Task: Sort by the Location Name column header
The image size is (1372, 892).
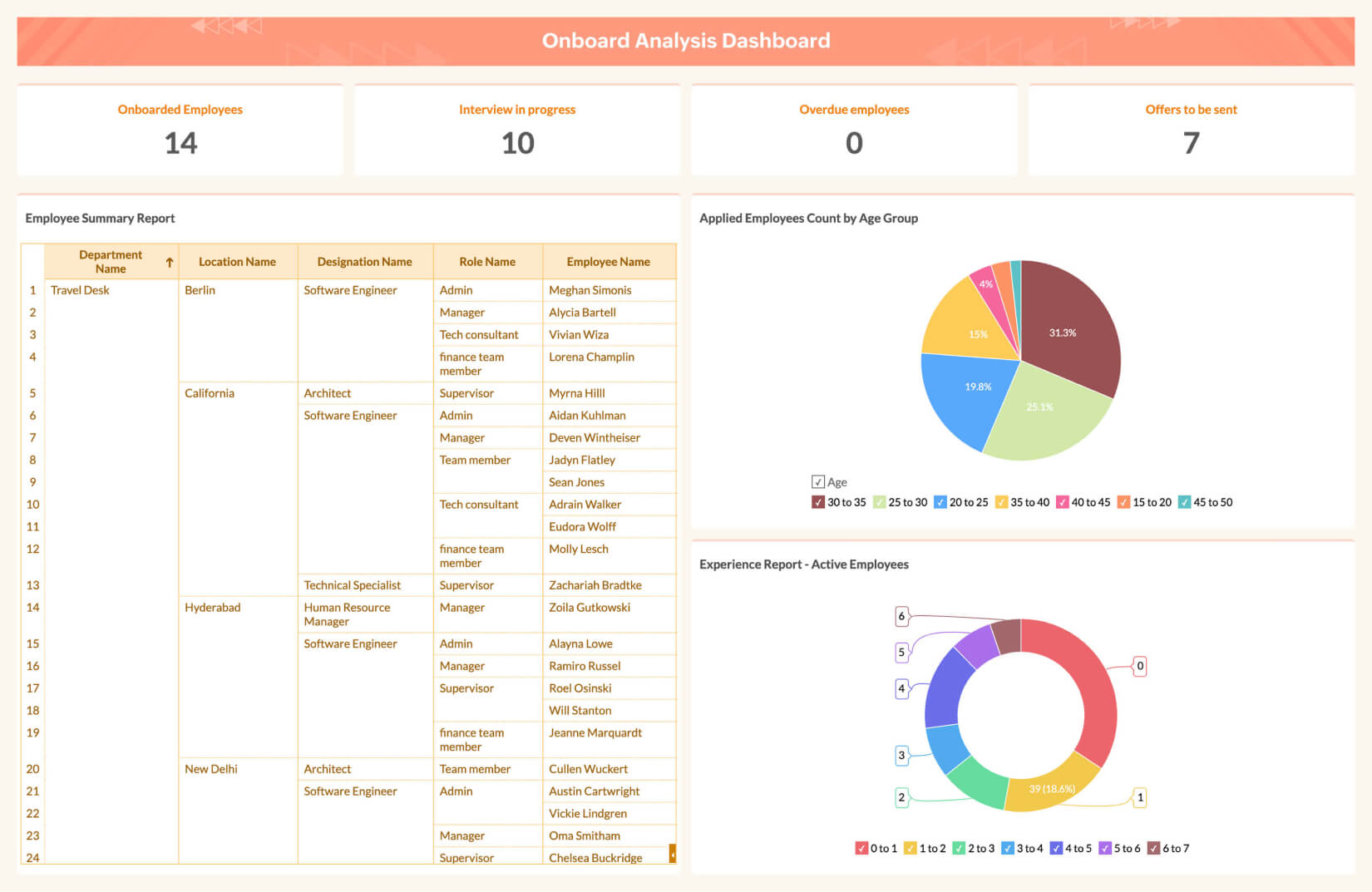Action: click(237, 262)
